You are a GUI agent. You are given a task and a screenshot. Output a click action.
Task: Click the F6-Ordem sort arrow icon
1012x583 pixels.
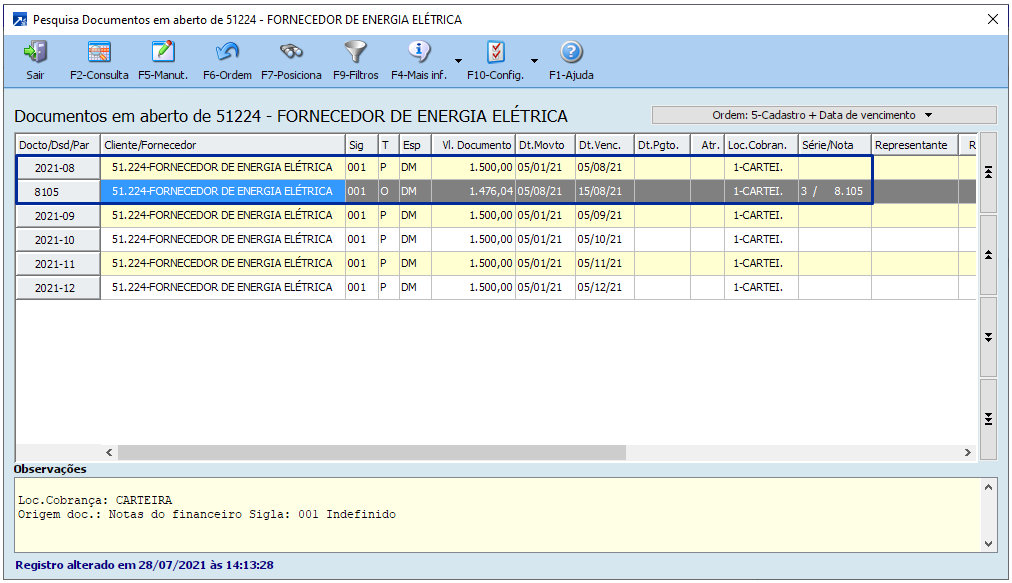click(227, 52)
